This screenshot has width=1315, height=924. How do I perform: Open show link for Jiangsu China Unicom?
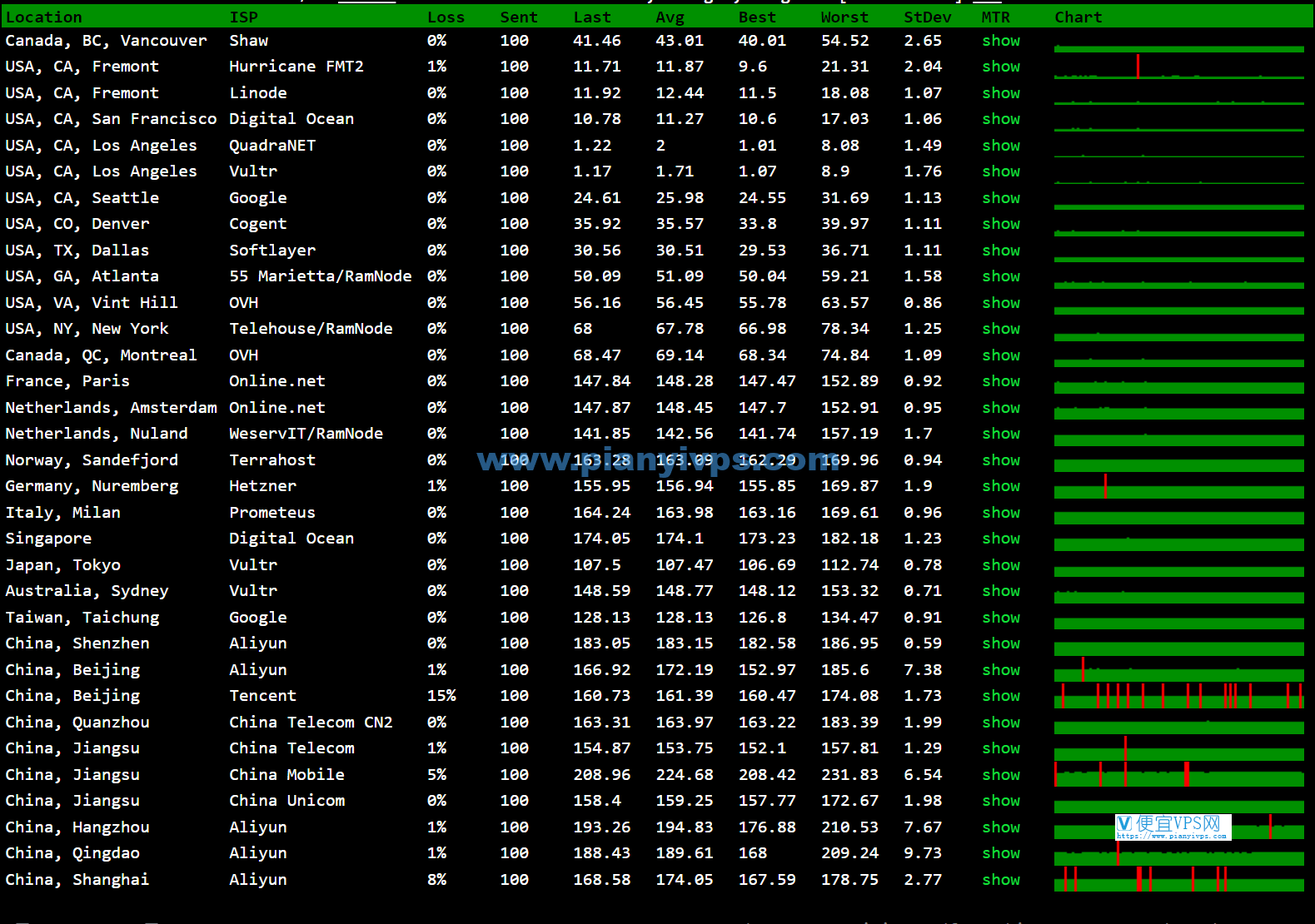1000,801
